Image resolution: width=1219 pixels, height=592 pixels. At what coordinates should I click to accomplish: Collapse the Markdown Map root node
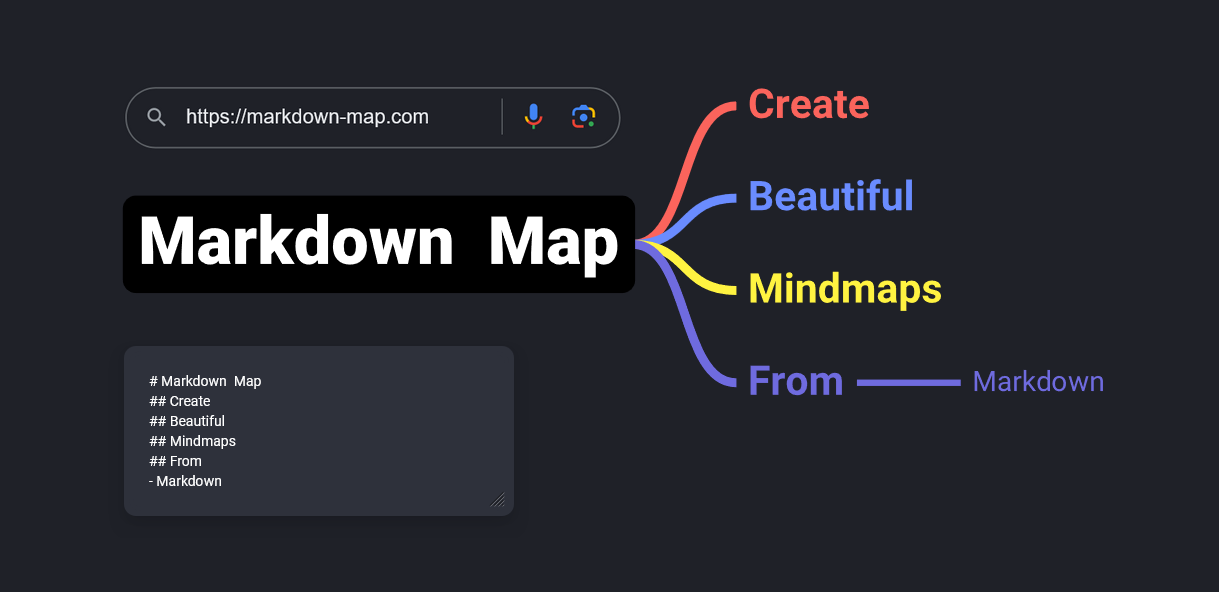click(x=378, y=243)
